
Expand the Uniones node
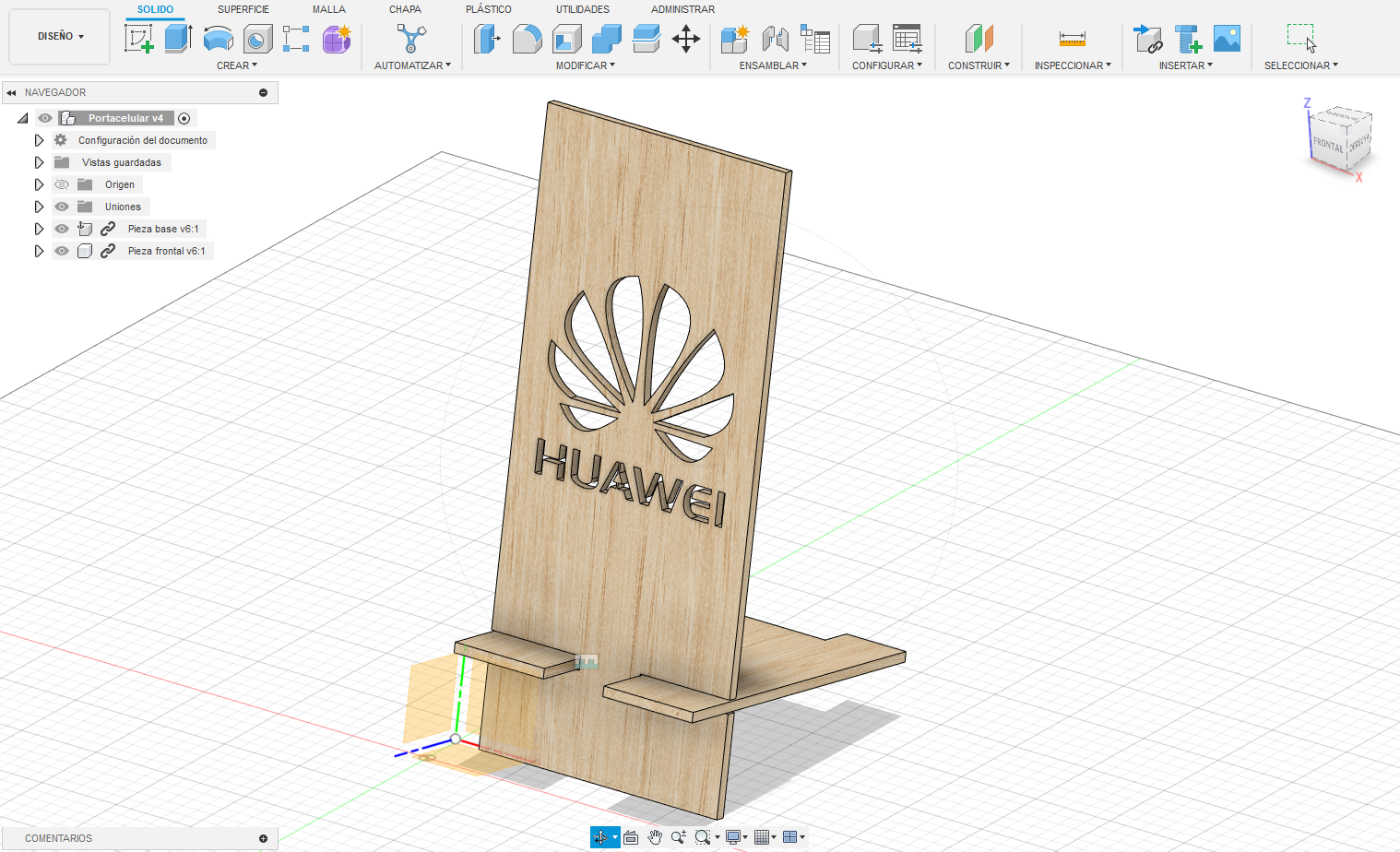(x=39, y=207)
